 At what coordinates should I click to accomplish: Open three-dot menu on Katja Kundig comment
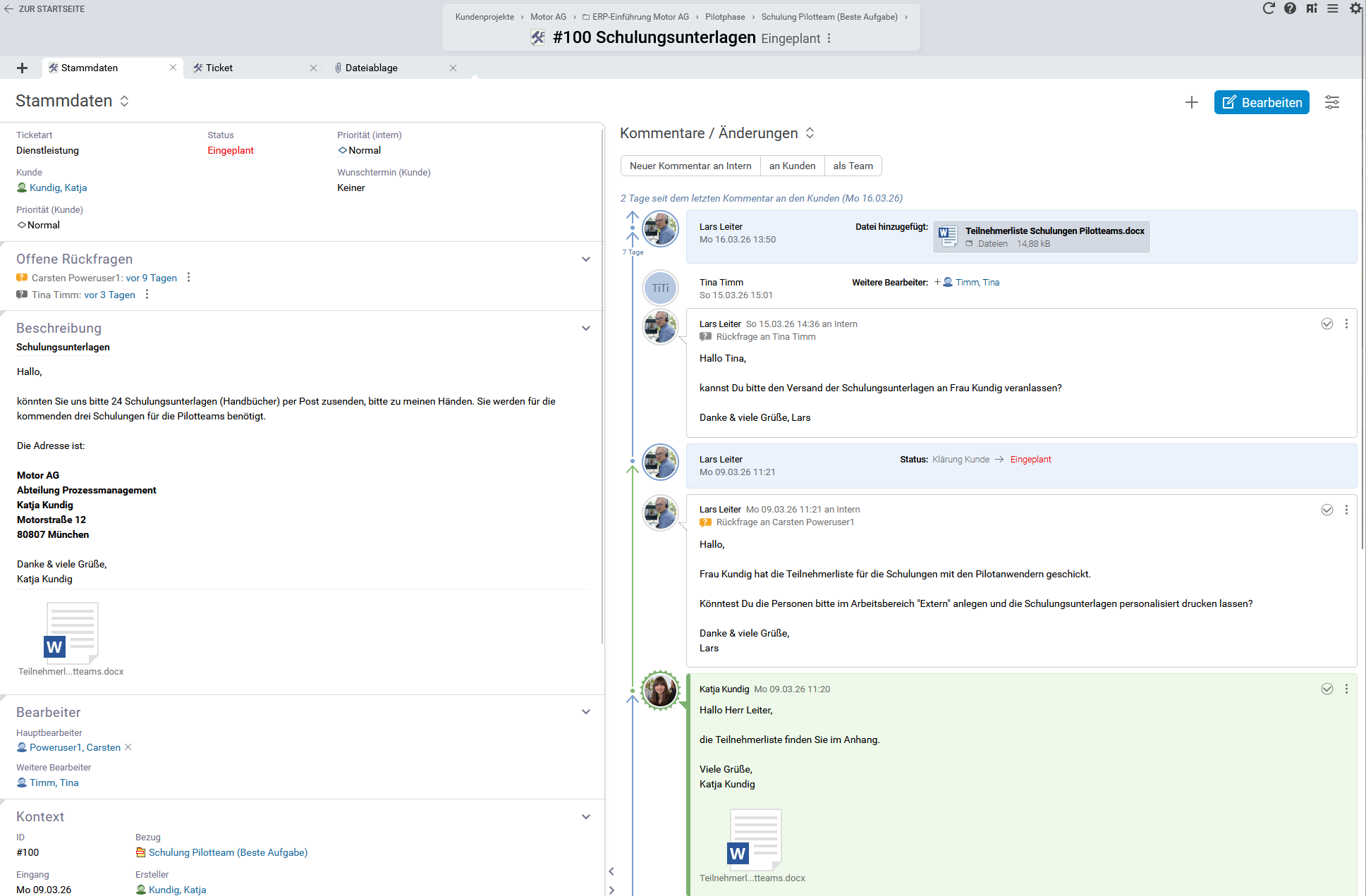1346,689
